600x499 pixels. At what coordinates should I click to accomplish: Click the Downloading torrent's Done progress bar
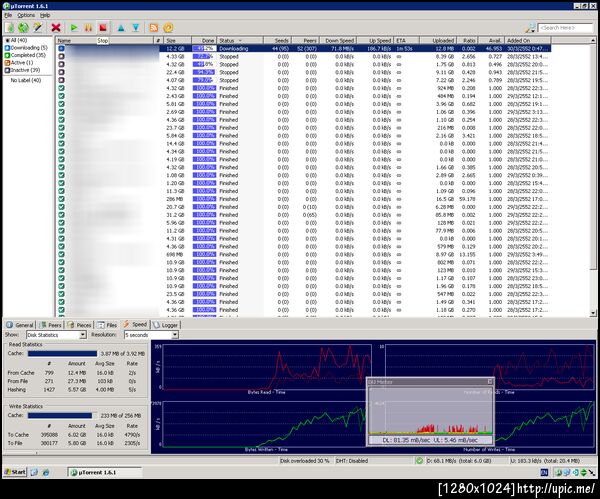204,48
